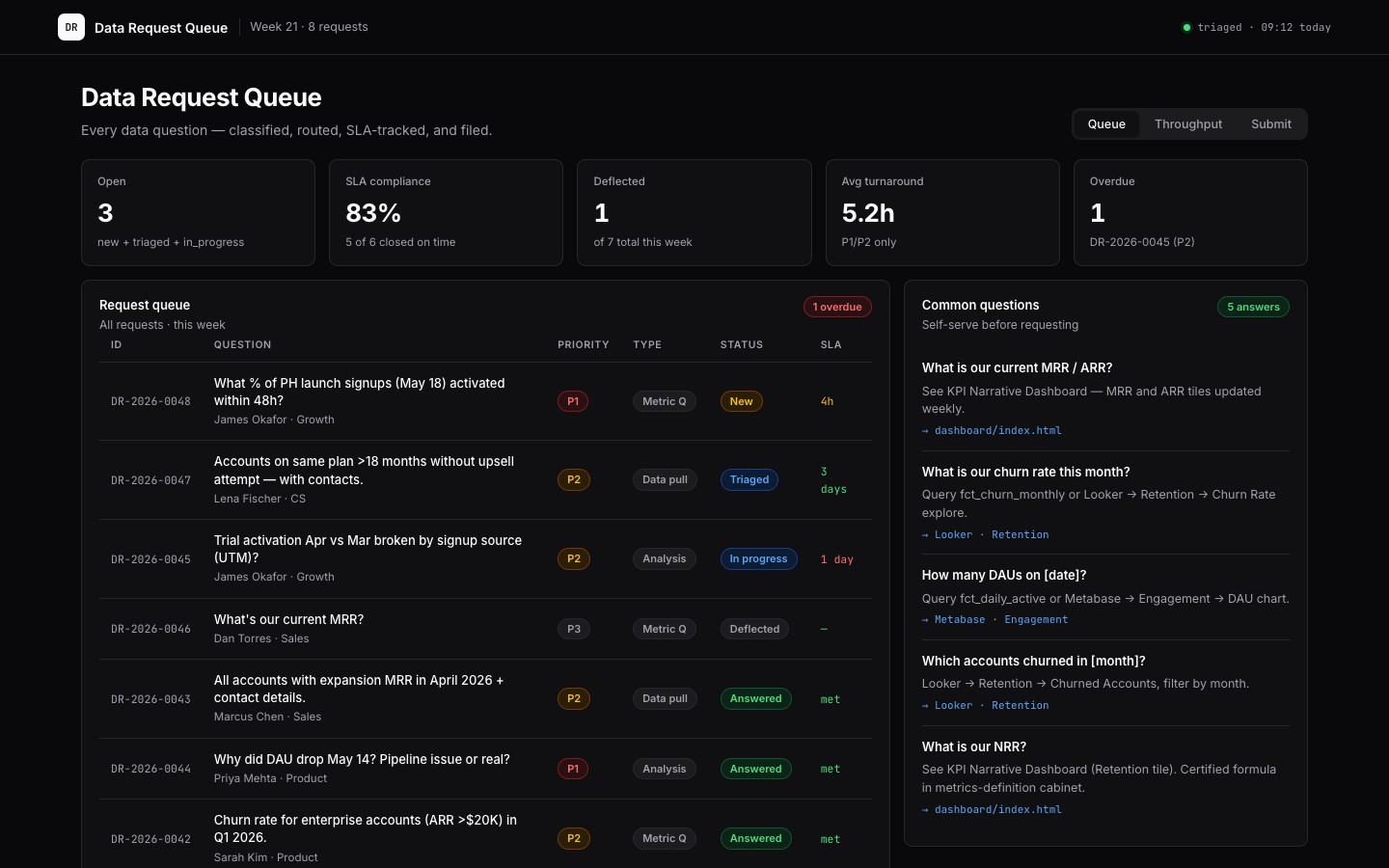Click the 5 answers badge

pyautogui.click(x=1253, y=307)
